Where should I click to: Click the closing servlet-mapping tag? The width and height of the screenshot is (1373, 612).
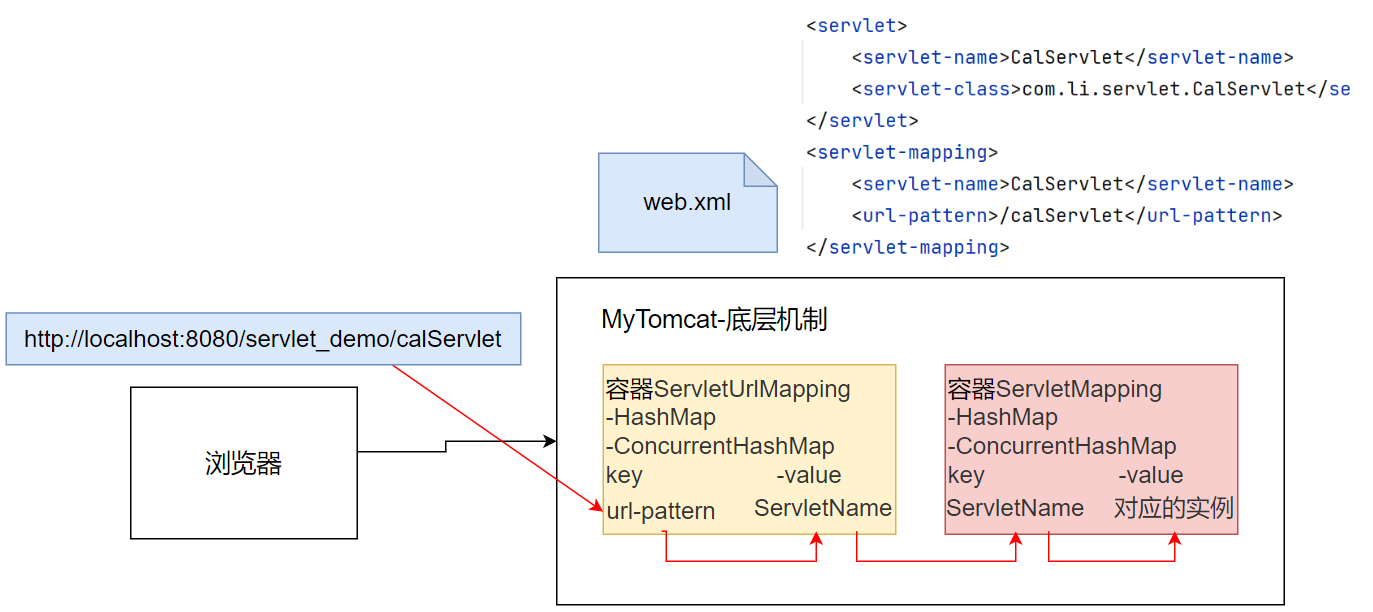pyautogui.click(x=908, y=247)
